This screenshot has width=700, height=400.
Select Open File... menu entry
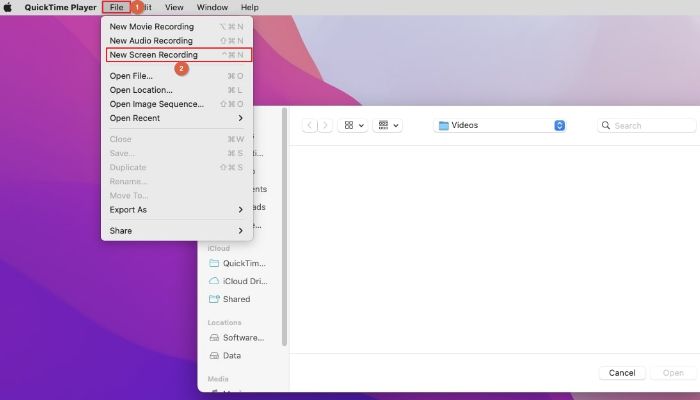[177, 76]
